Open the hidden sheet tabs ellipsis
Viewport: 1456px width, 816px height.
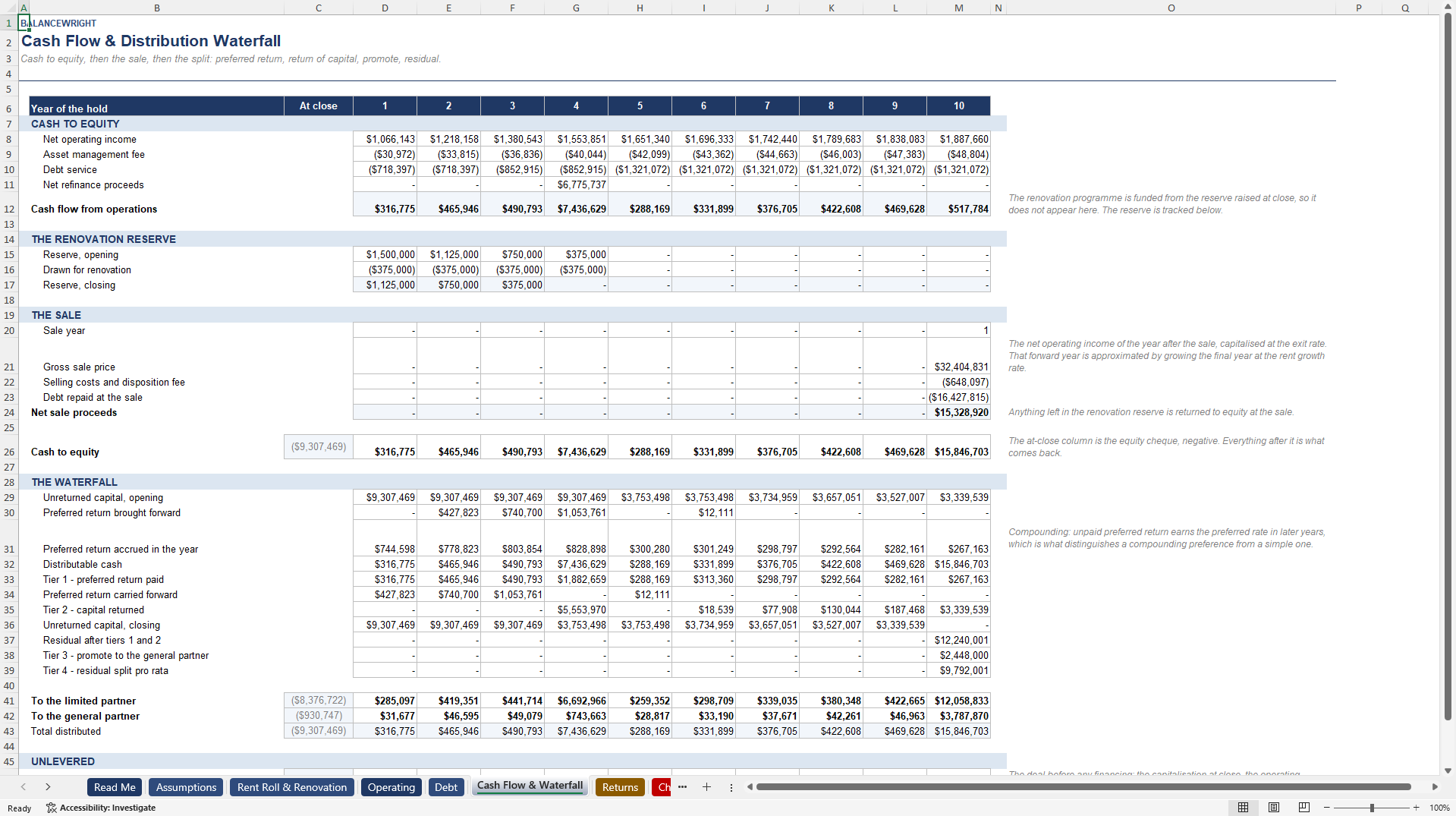[x=682, y=787]
